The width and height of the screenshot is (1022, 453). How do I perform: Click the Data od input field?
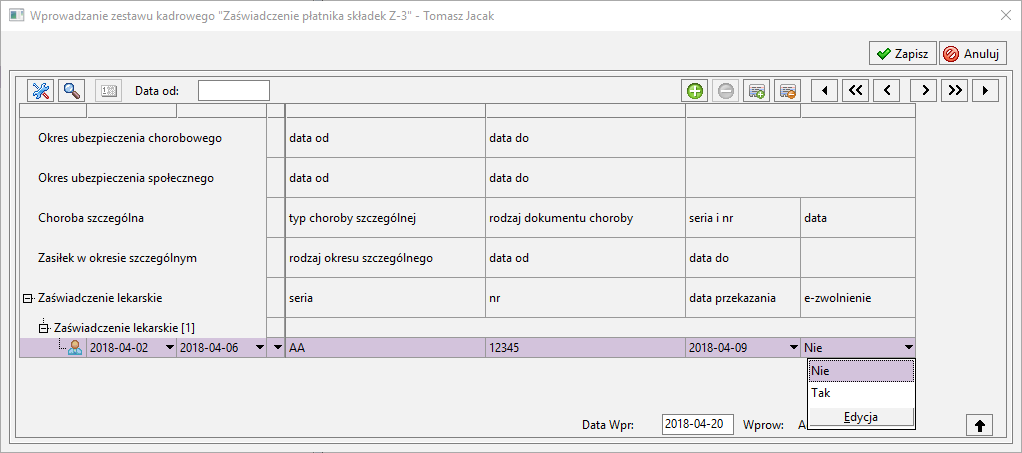(x=234, y=91)
